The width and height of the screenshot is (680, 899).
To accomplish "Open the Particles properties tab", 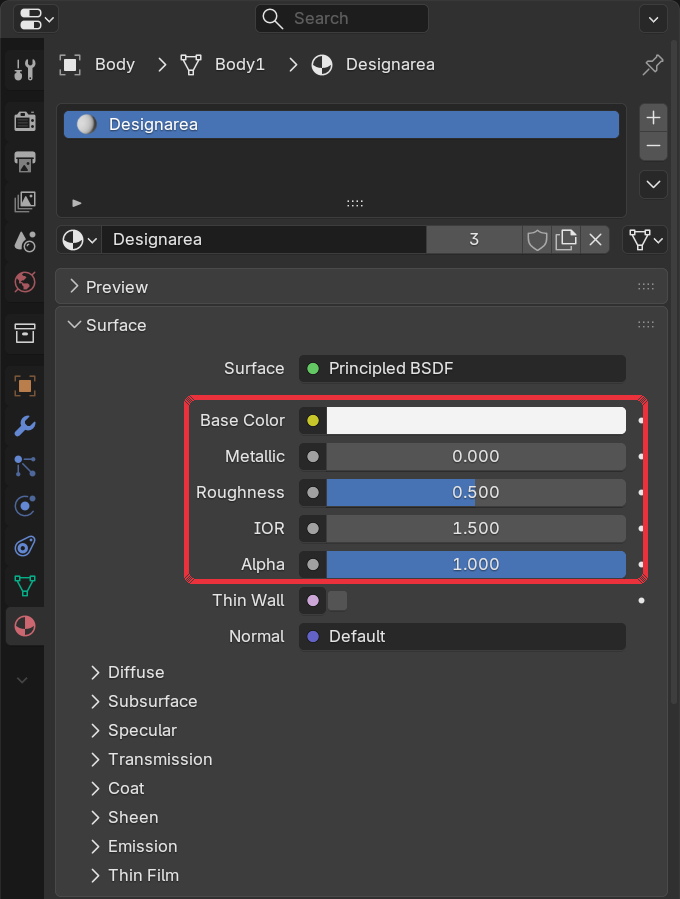I will pyautogui.click(x=25, y=466).
